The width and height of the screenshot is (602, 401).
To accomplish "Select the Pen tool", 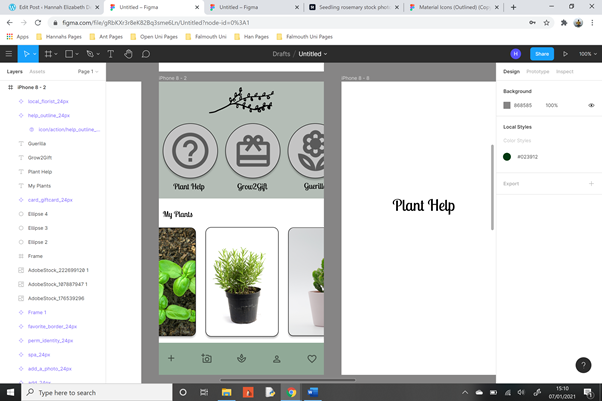I will click(90, 54).
